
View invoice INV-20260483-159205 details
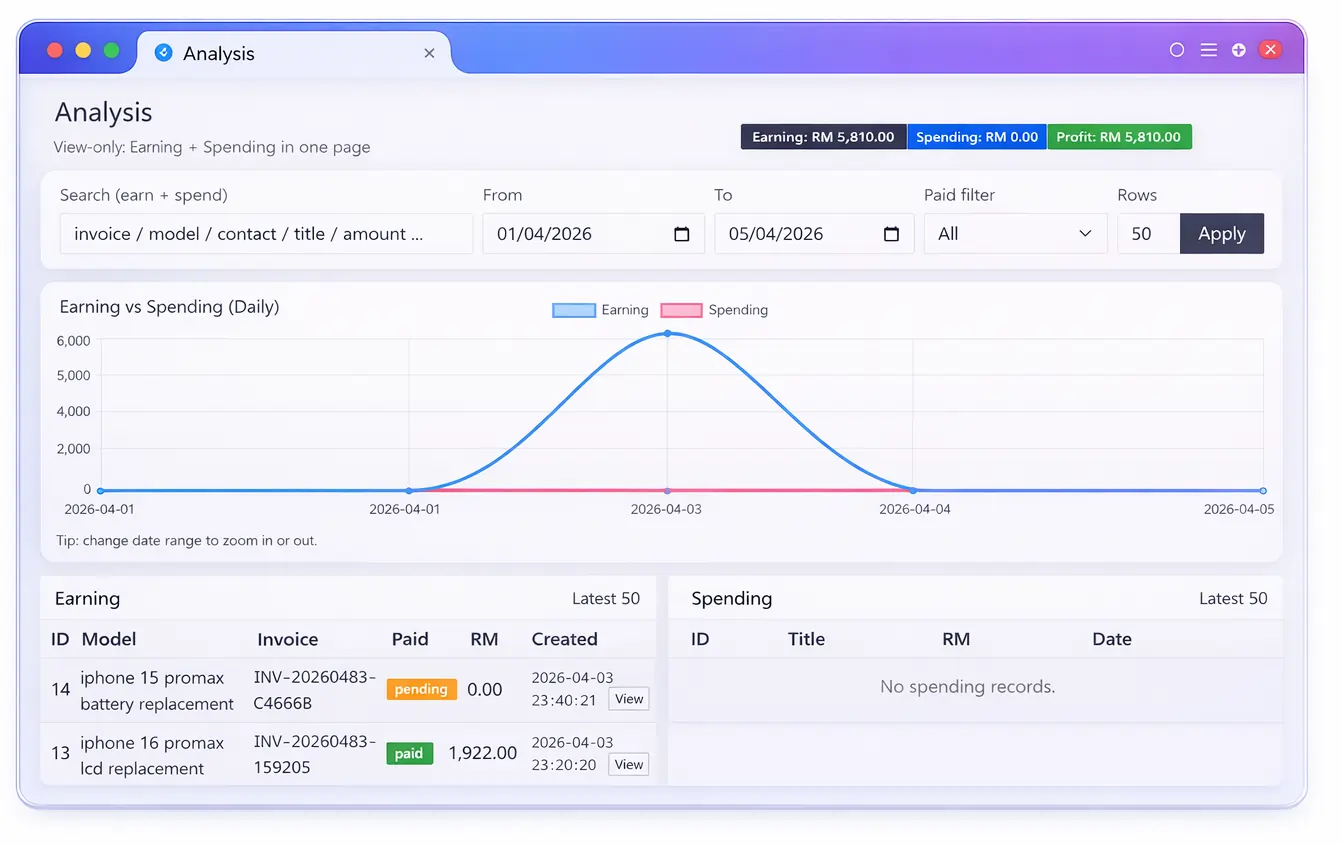pos(628,764)
